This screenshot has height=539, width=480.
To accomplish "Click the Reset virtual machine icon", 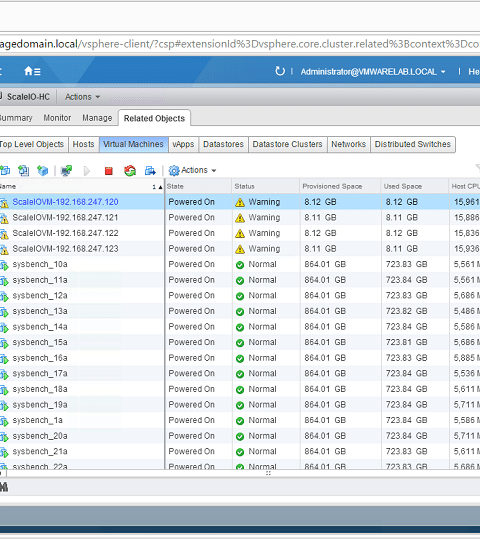I will (130, 170).
